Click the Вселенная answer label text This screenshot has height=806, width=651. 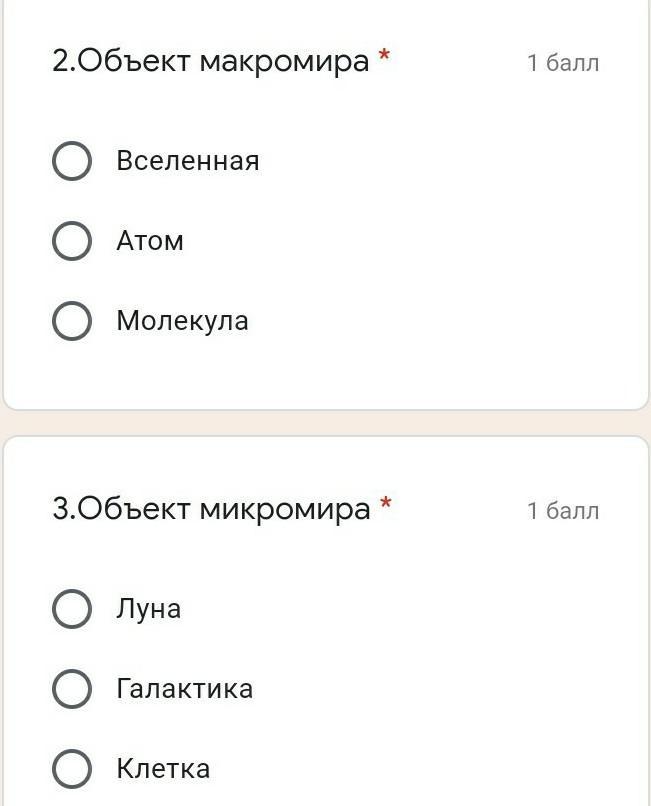coord(187,161)
